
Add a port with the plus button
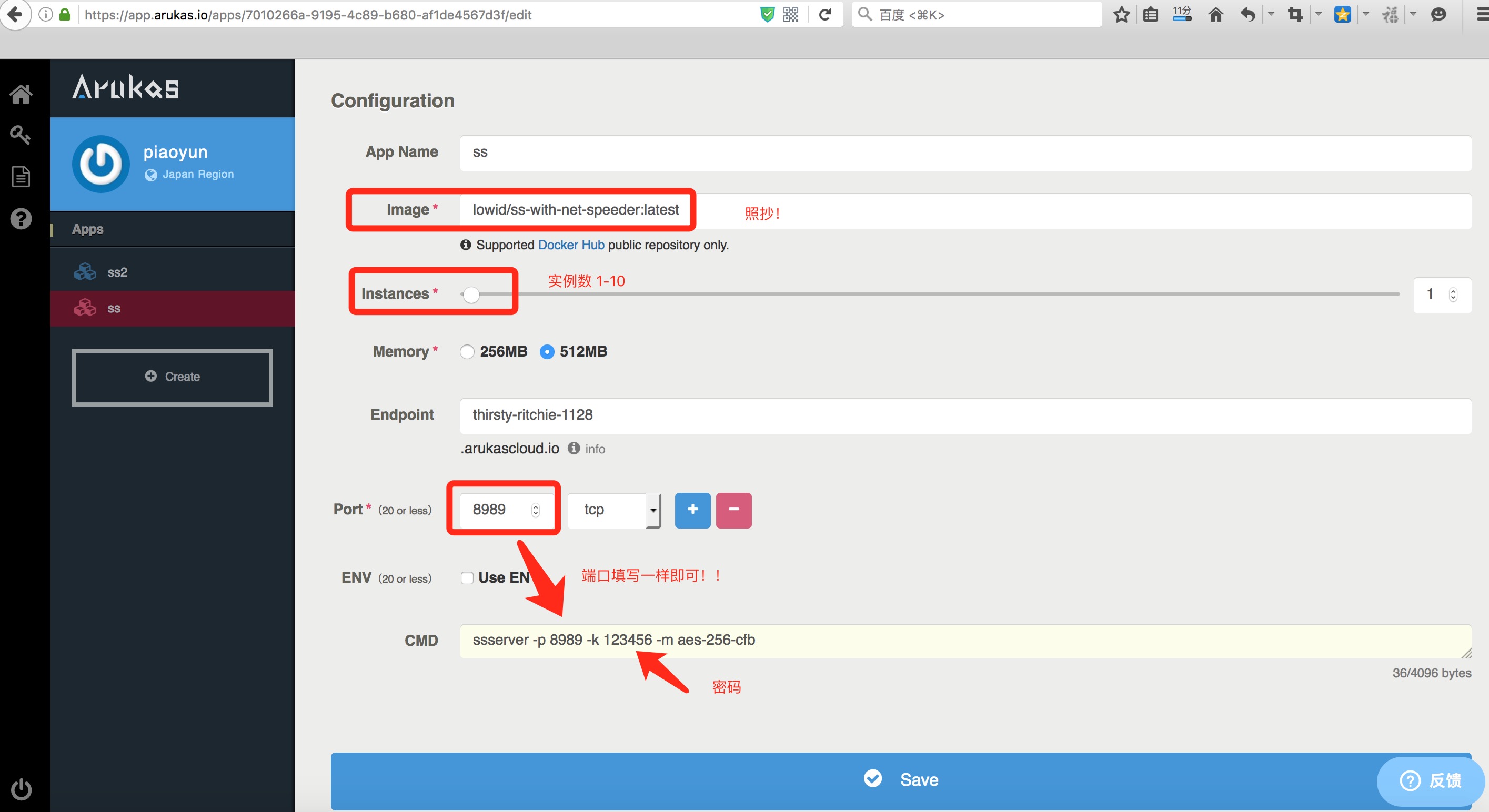click(692, 510)
